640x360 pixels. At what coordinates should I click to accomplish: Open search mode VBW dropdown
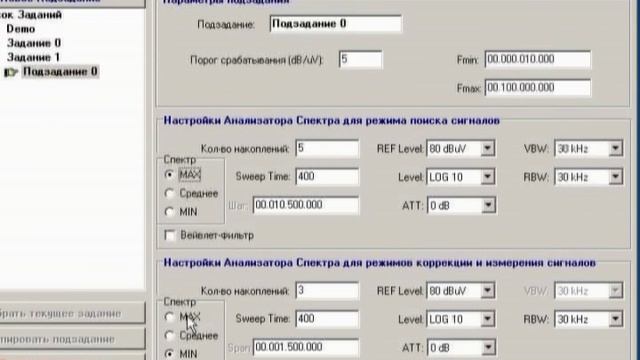[x=615, y=149]
